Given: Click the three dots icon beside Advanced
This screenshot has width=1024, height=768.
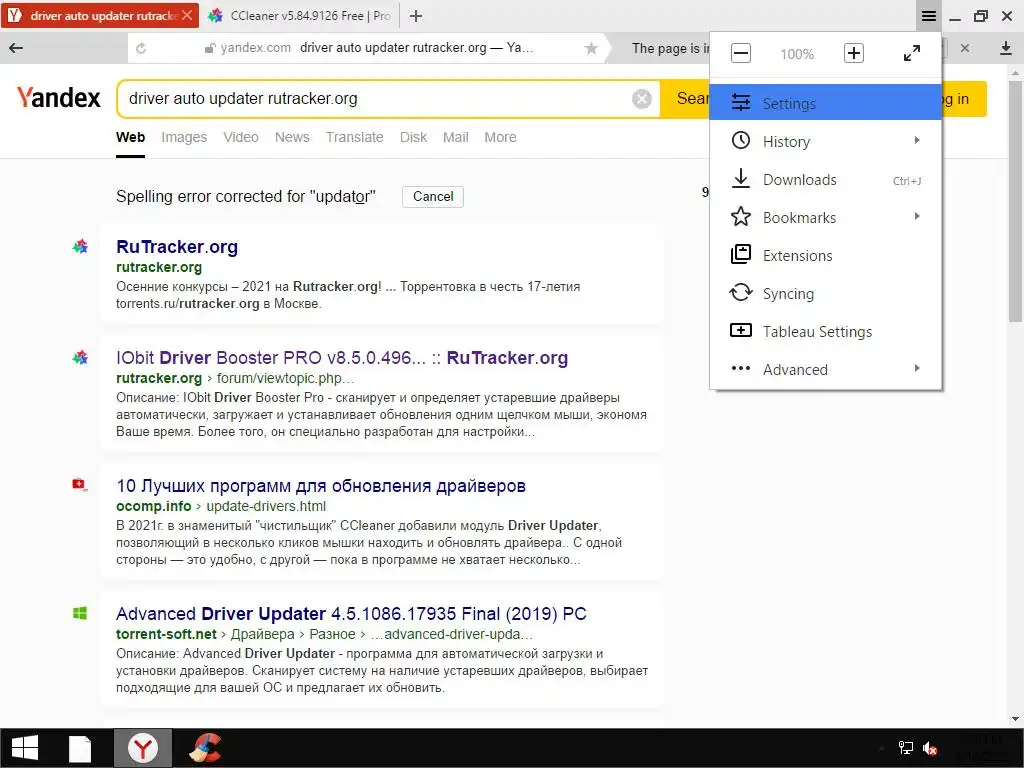Looking at the screenshot, I should pyautogui.click(x=741, y=368).
